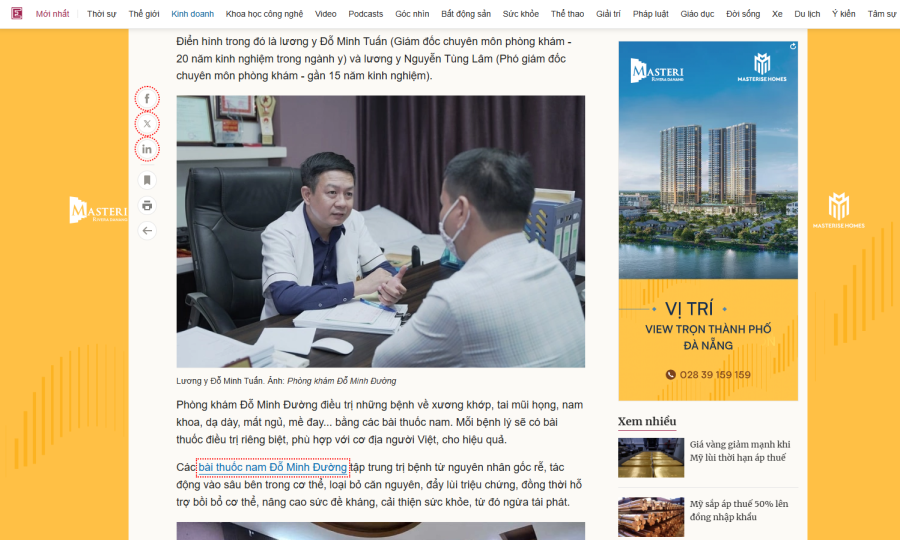Click the copper pipes news thumbnail
Screen dimensions: 900x540
tap(650, 517)
